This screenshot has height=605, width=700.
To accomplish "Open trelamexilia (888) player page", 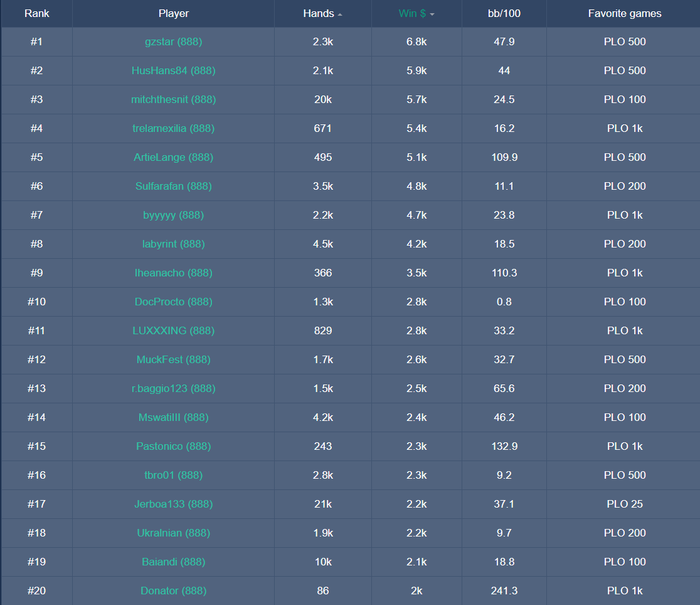I will (173, 129).
